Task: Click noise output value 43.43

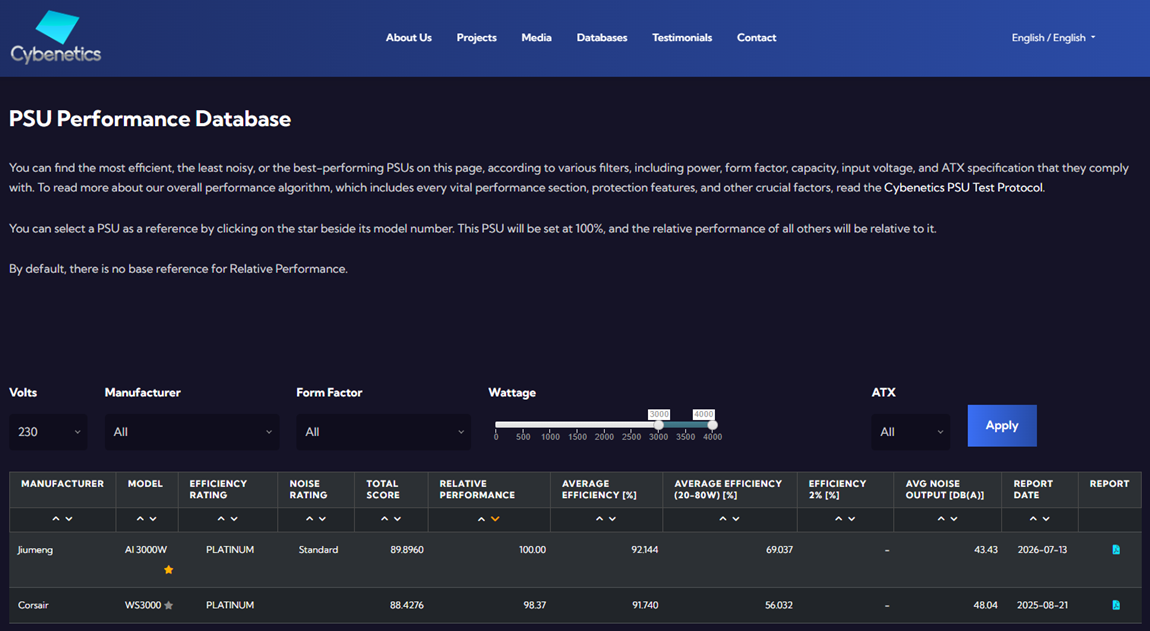Action: pyautogui.click(x=986, y=550)
